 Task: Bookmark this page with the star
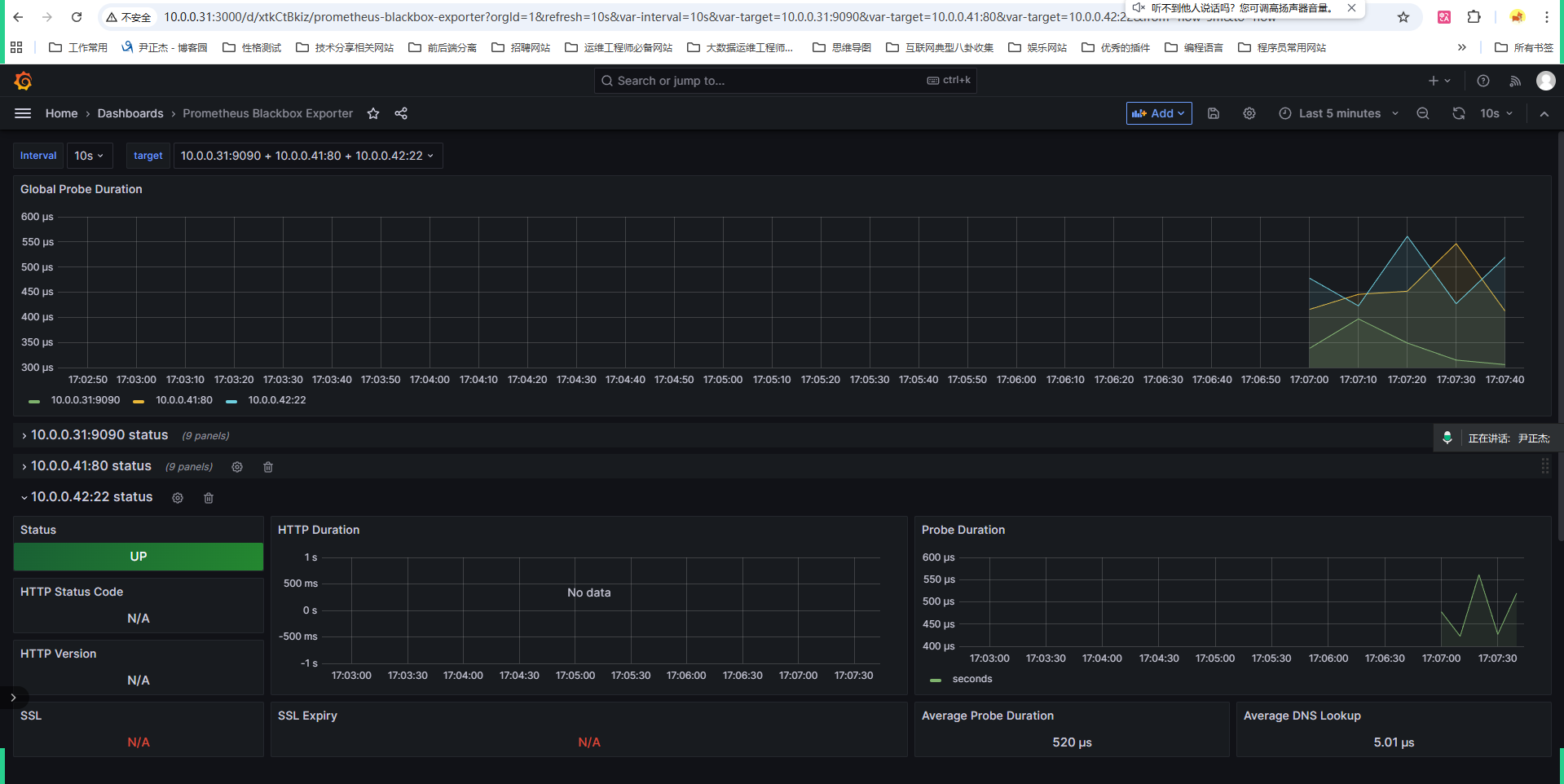pyautogui.click(x=1403, y=17)
